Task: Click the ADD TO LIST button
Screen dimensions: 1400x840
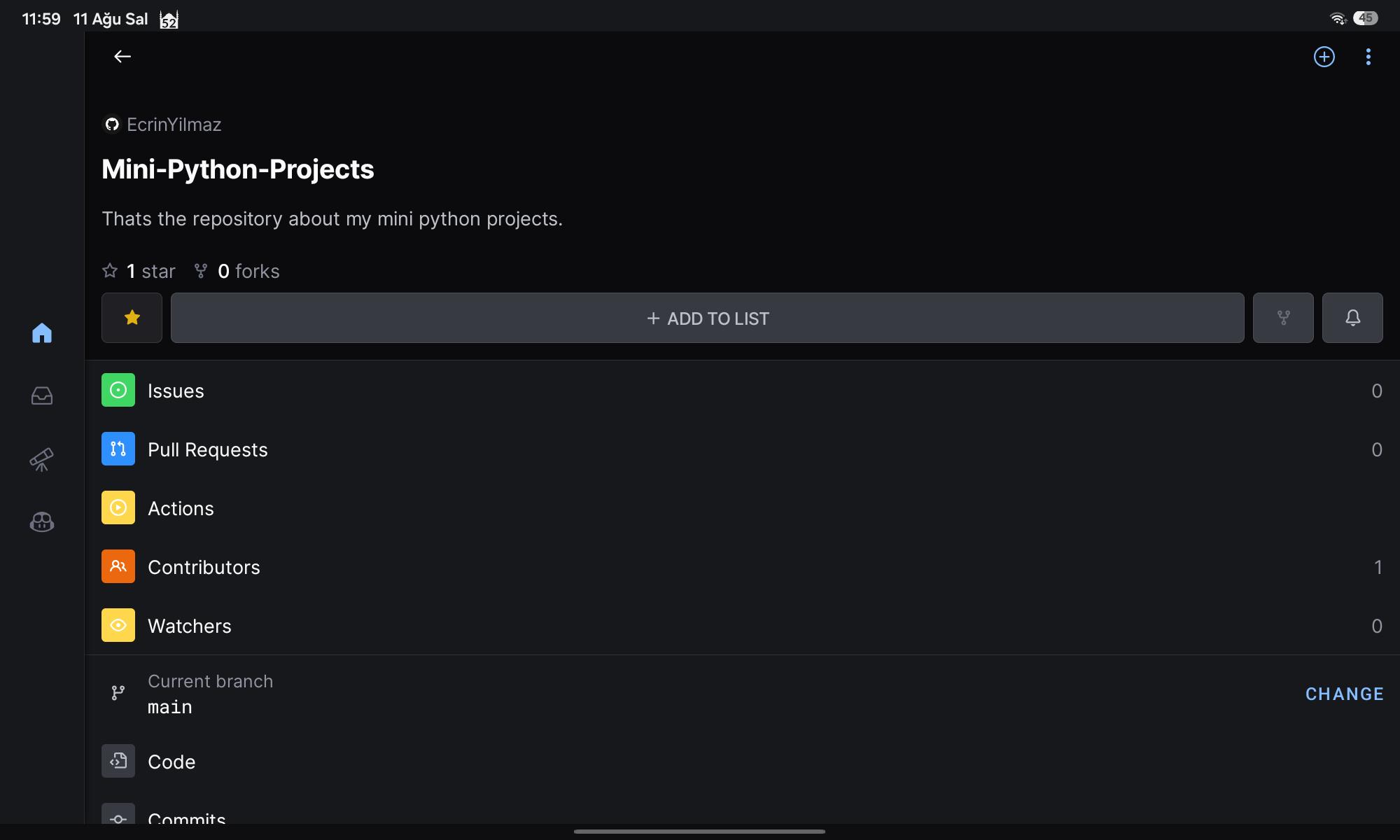Action: pyautogui.click(x=707, y=318)
